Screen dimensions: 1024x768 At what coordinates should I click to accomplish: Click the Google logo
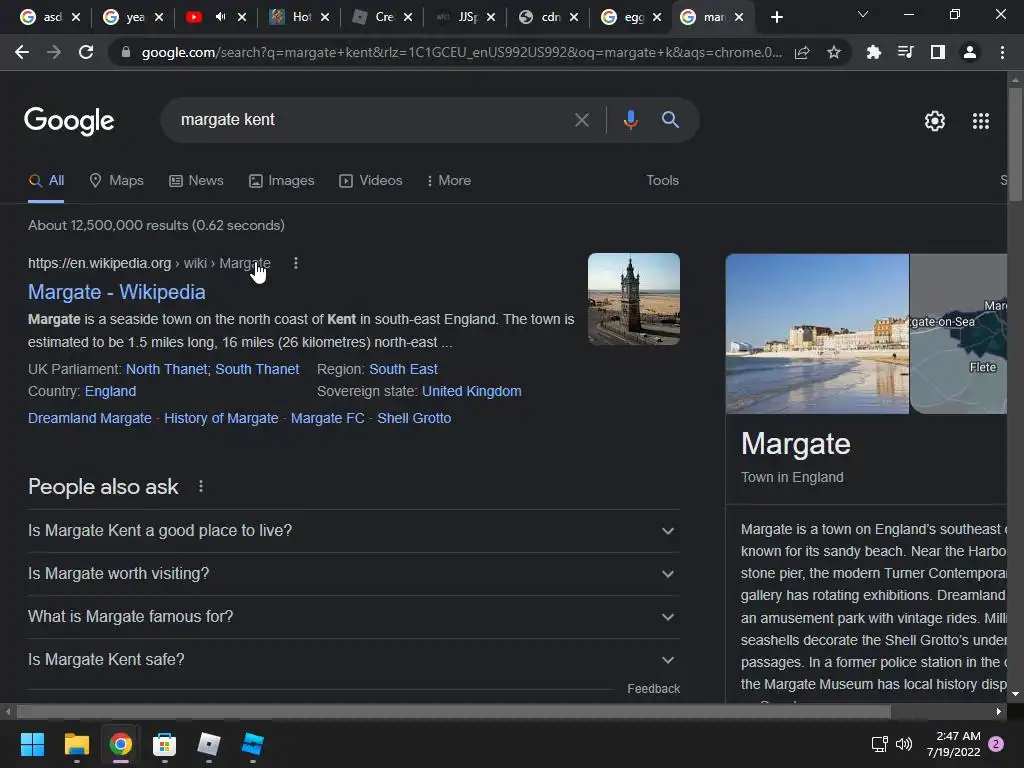69,121
